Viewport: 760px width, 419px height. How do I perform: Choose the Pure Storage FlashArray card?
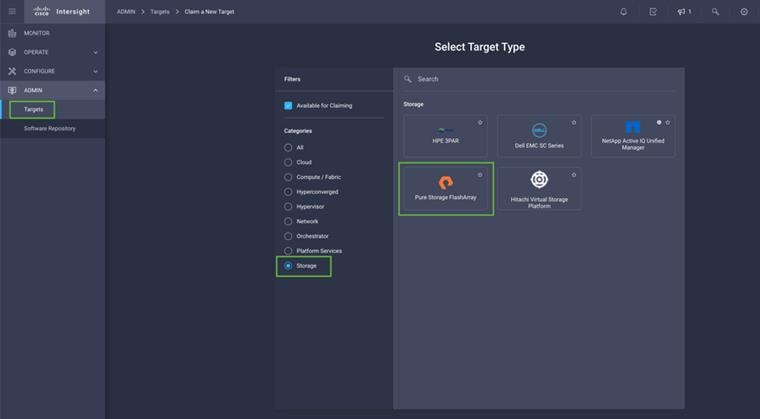click(445, 189)
